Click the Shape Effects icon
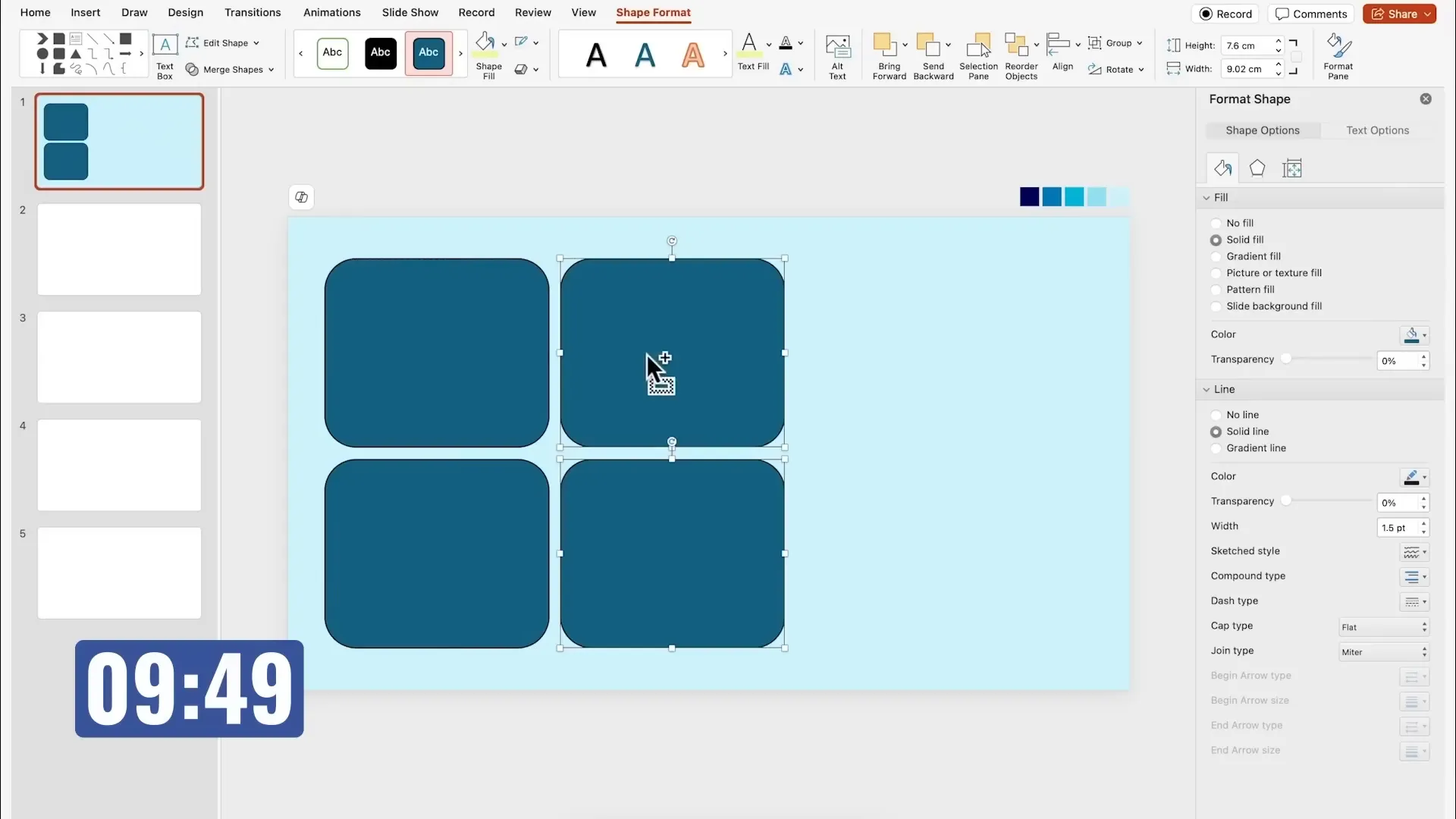The width and height of the screenshot is (1456, 819). coord(521,69)
